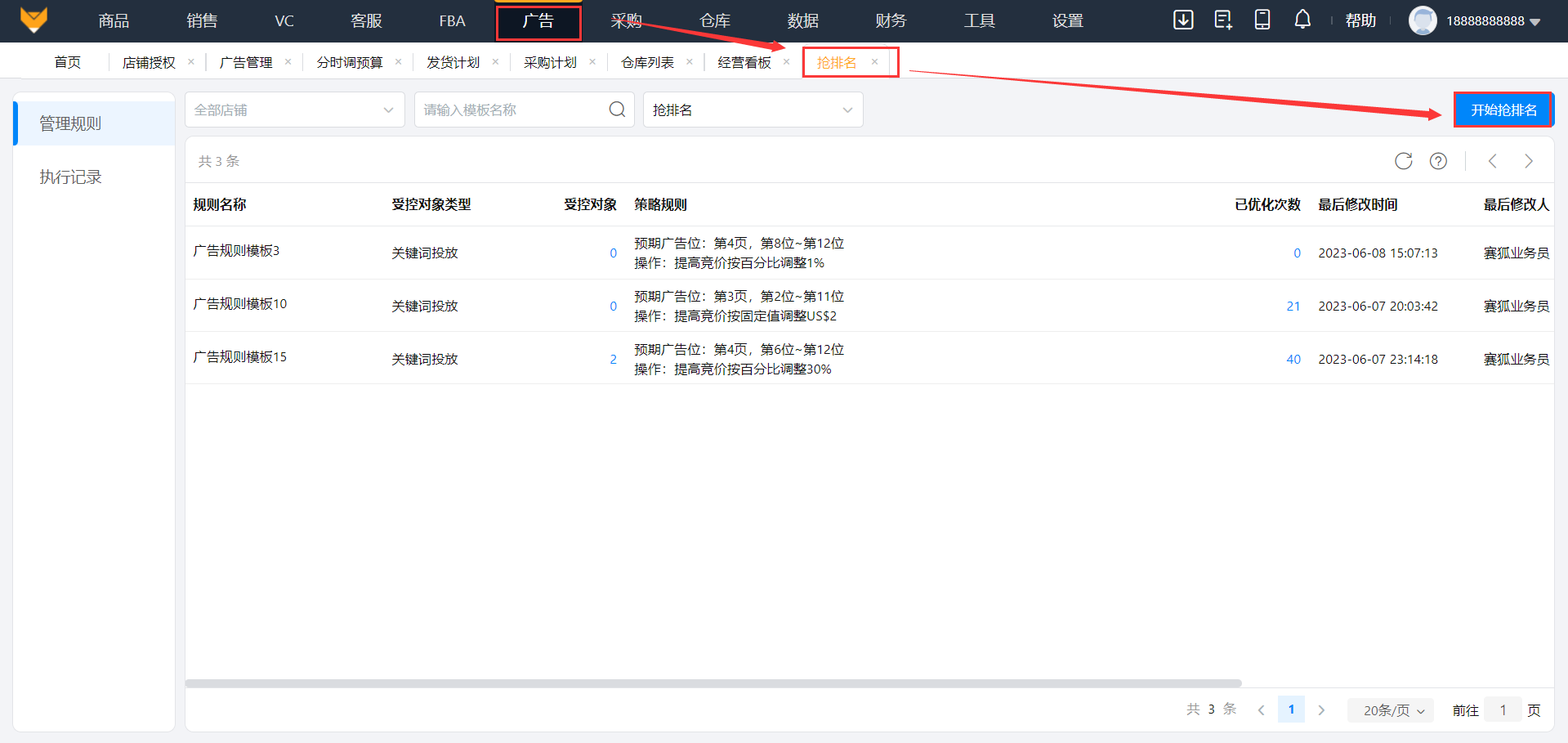Go to next table page arrow
Image resolution: width=1568 pixels, height=743 pixels.
click(1529, 161)
